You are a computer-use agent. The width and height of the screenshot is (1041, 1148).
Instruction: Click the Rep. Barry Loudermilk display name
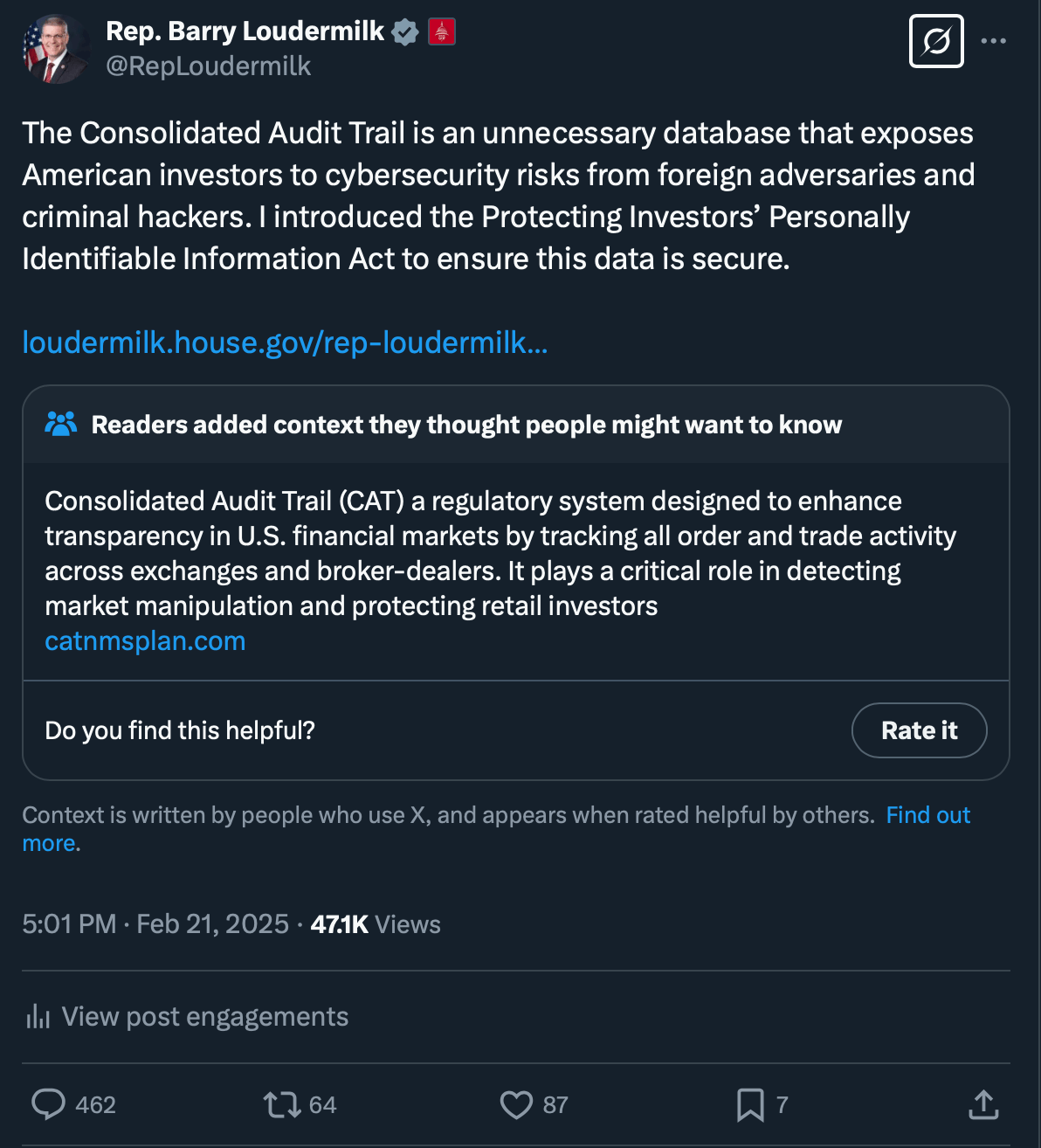point(245,31)
